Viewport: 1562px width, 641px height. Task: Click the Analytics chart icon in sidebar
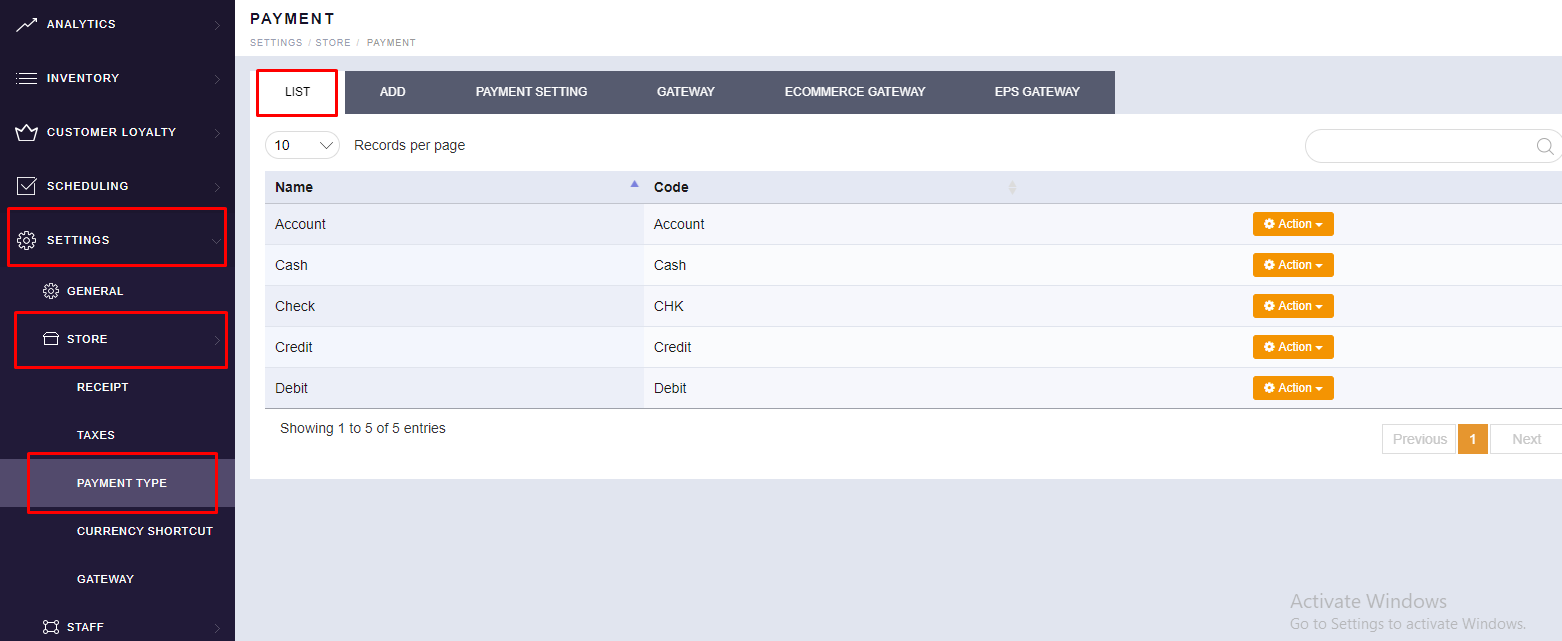(x=27, y=24)
